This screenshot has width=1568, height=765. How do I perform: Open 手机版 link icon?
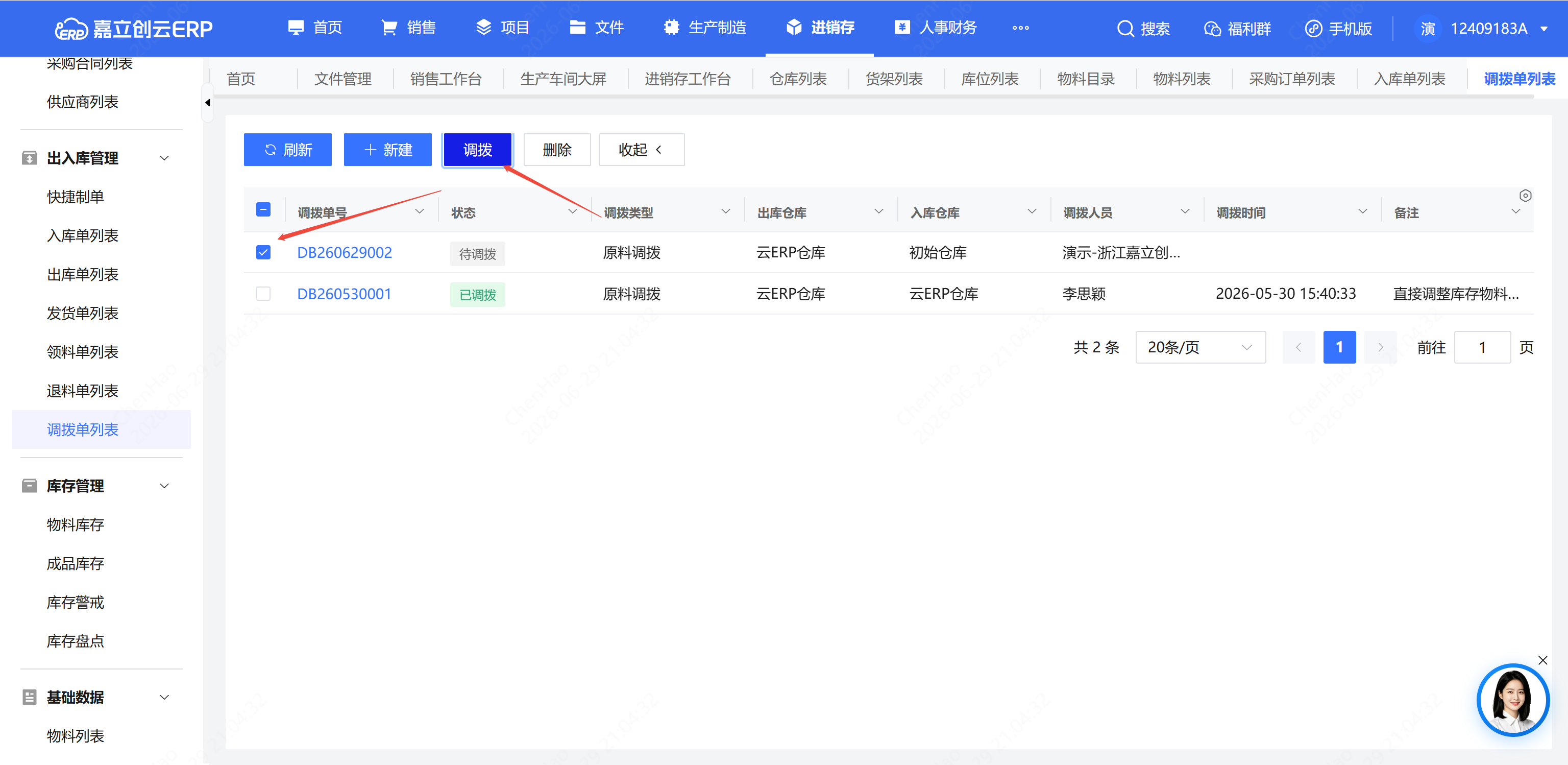(1313, 29)
